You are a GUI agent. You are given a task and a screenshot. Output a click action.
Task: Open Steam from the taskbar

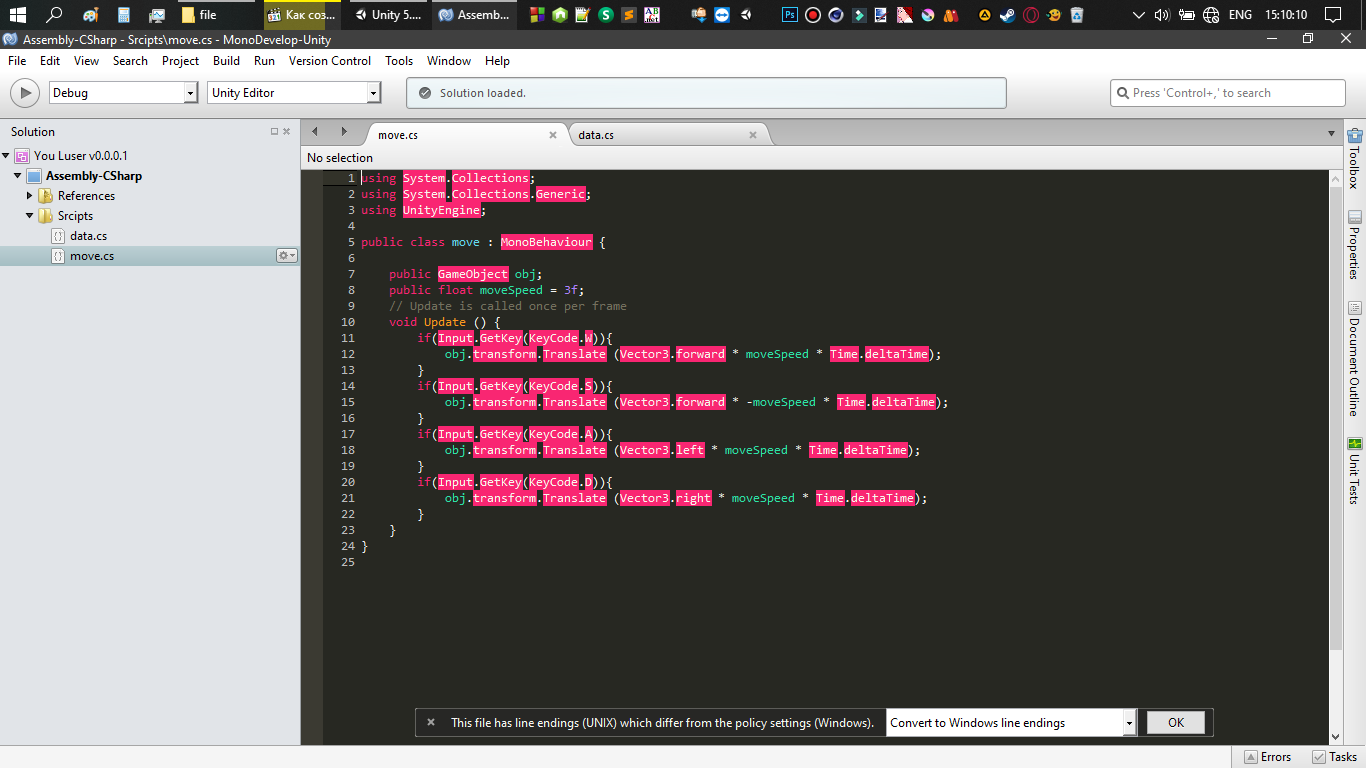point(1007,15)
